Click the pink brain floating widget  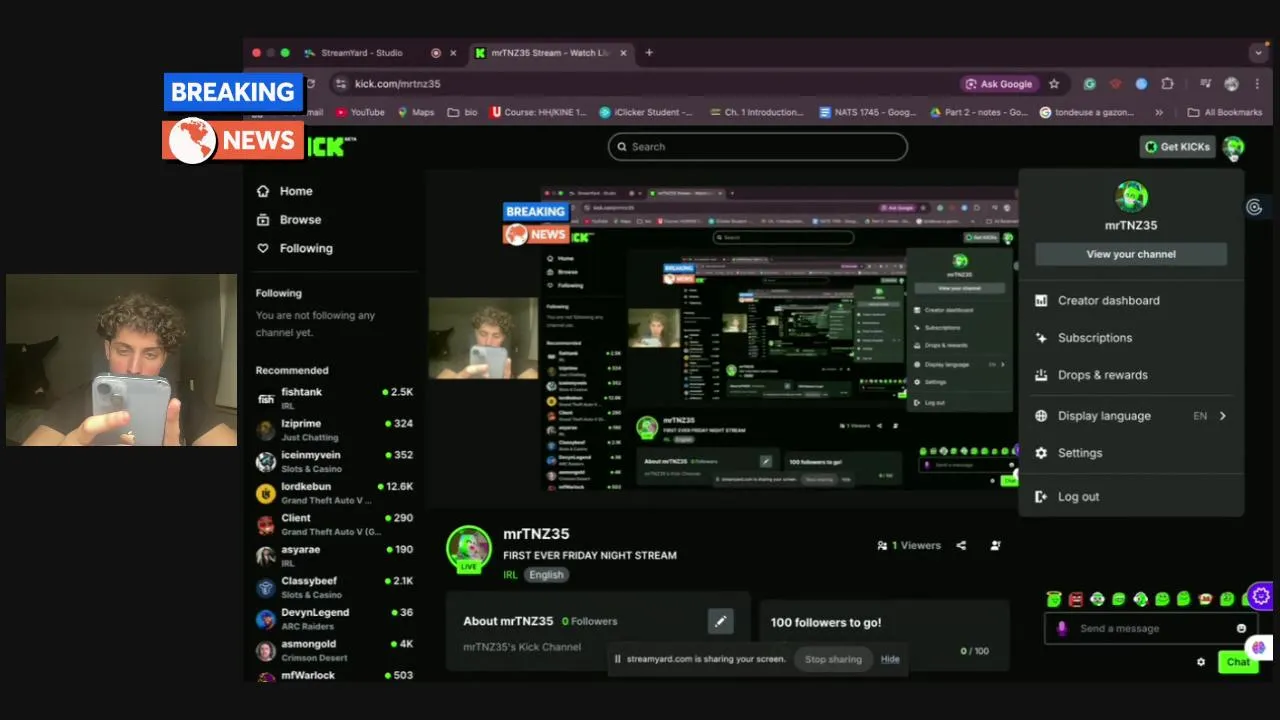[x=1258, y=648]
